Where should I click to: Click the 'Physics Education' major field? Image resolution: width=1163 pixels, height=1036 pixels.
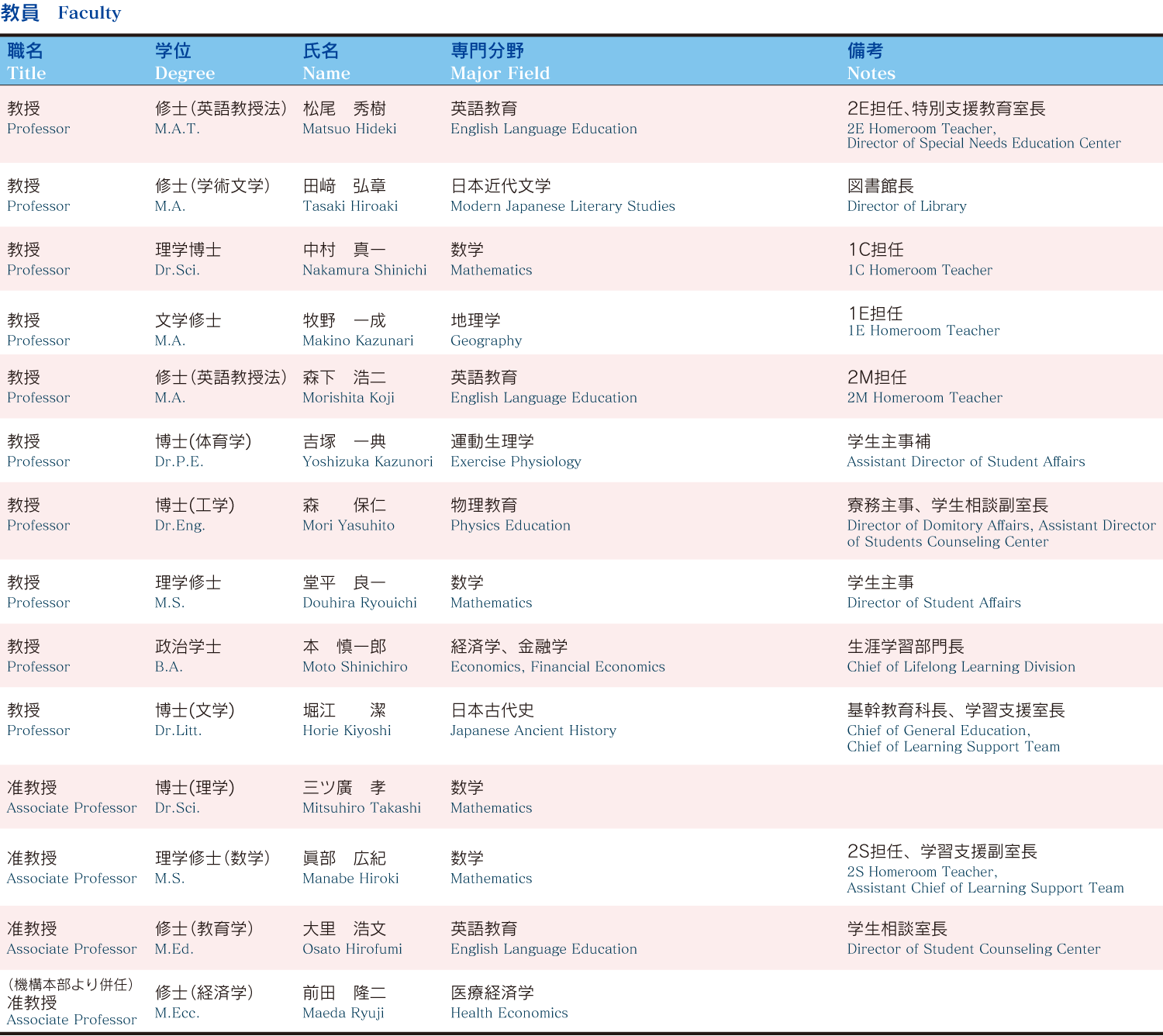pyautogui.click(x=511, y=525)
